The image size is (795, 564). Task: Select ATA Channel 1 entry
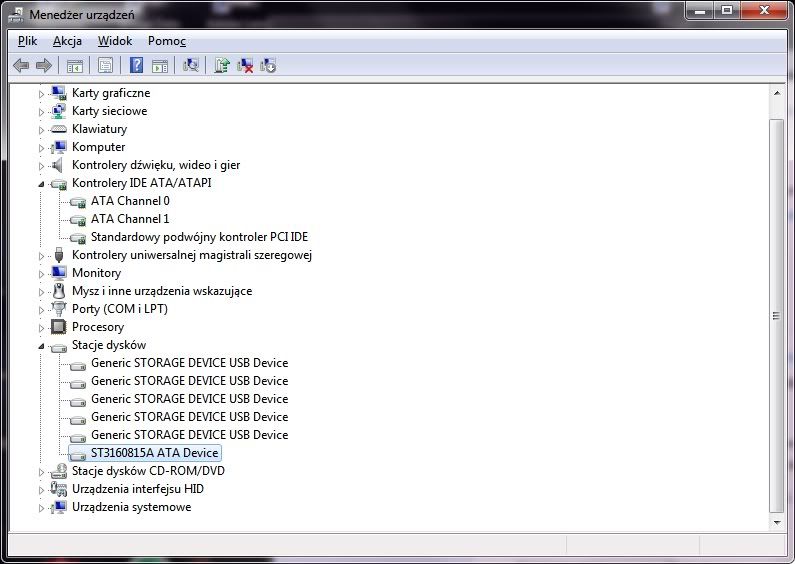pos(130,219)
